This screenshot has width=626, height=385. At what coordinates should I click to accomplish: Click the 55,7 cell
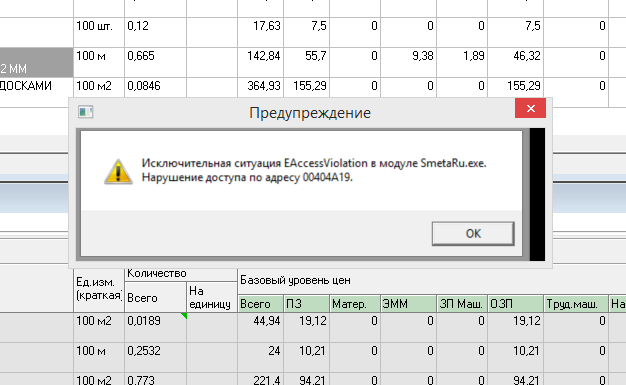(x=306, y=62)
